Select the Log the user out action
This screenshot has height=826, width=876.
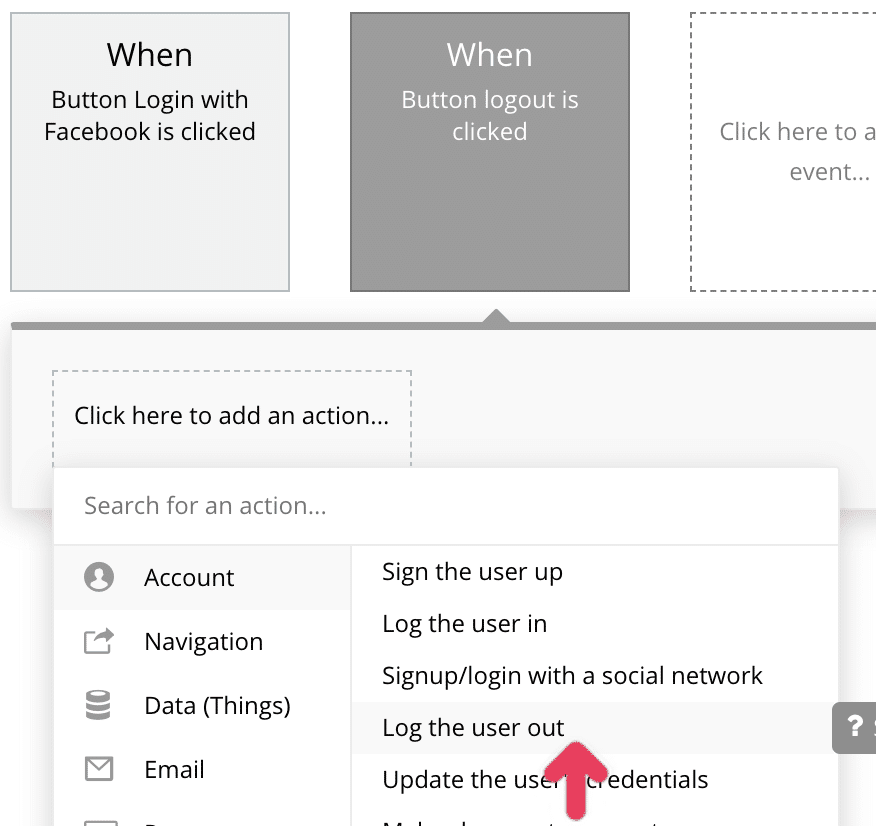click(473, 728)
